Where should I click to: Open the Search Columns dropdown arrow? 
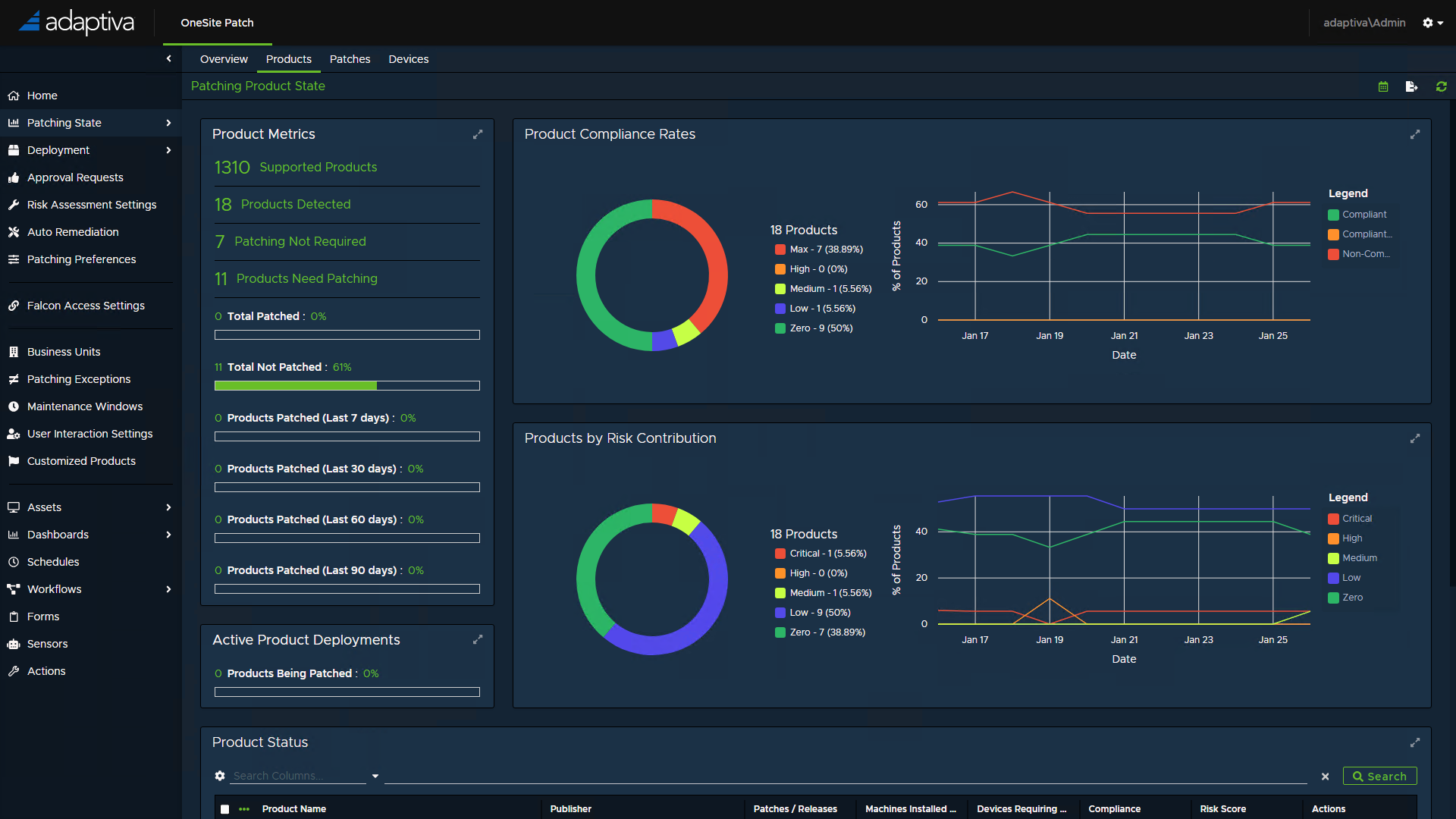pos(375,776)
